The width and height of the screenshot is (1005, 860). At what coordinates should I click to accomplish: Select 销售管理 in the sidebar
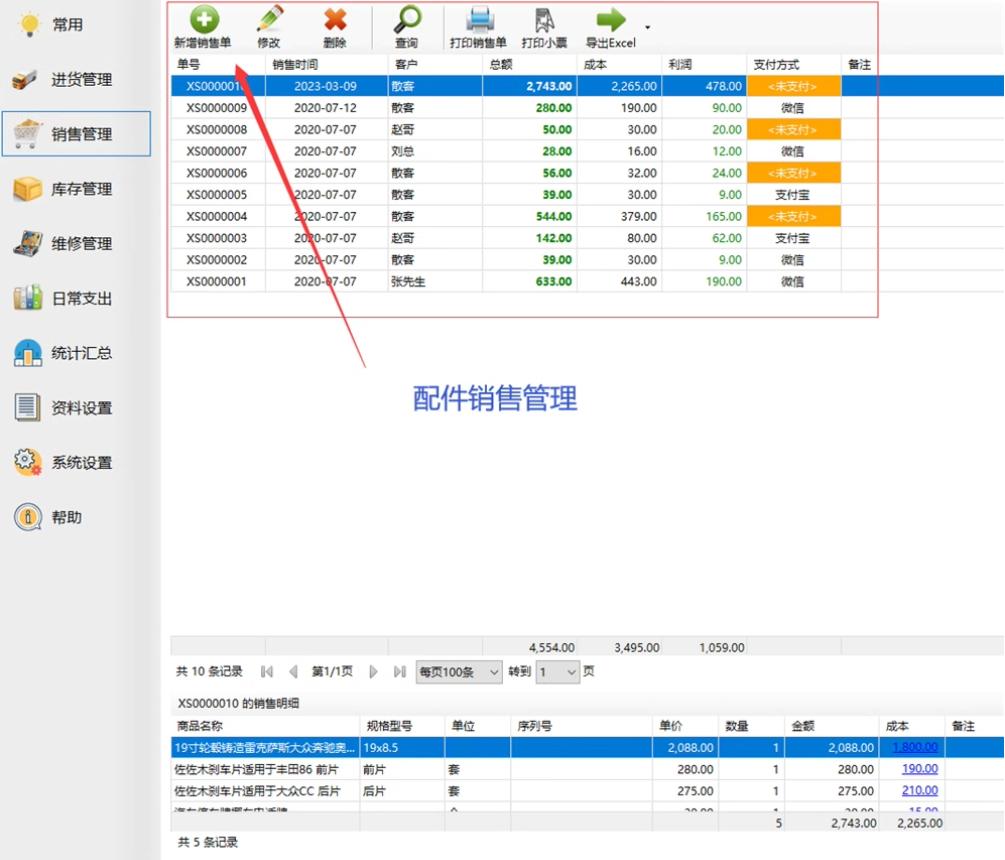tap(76, 134)
